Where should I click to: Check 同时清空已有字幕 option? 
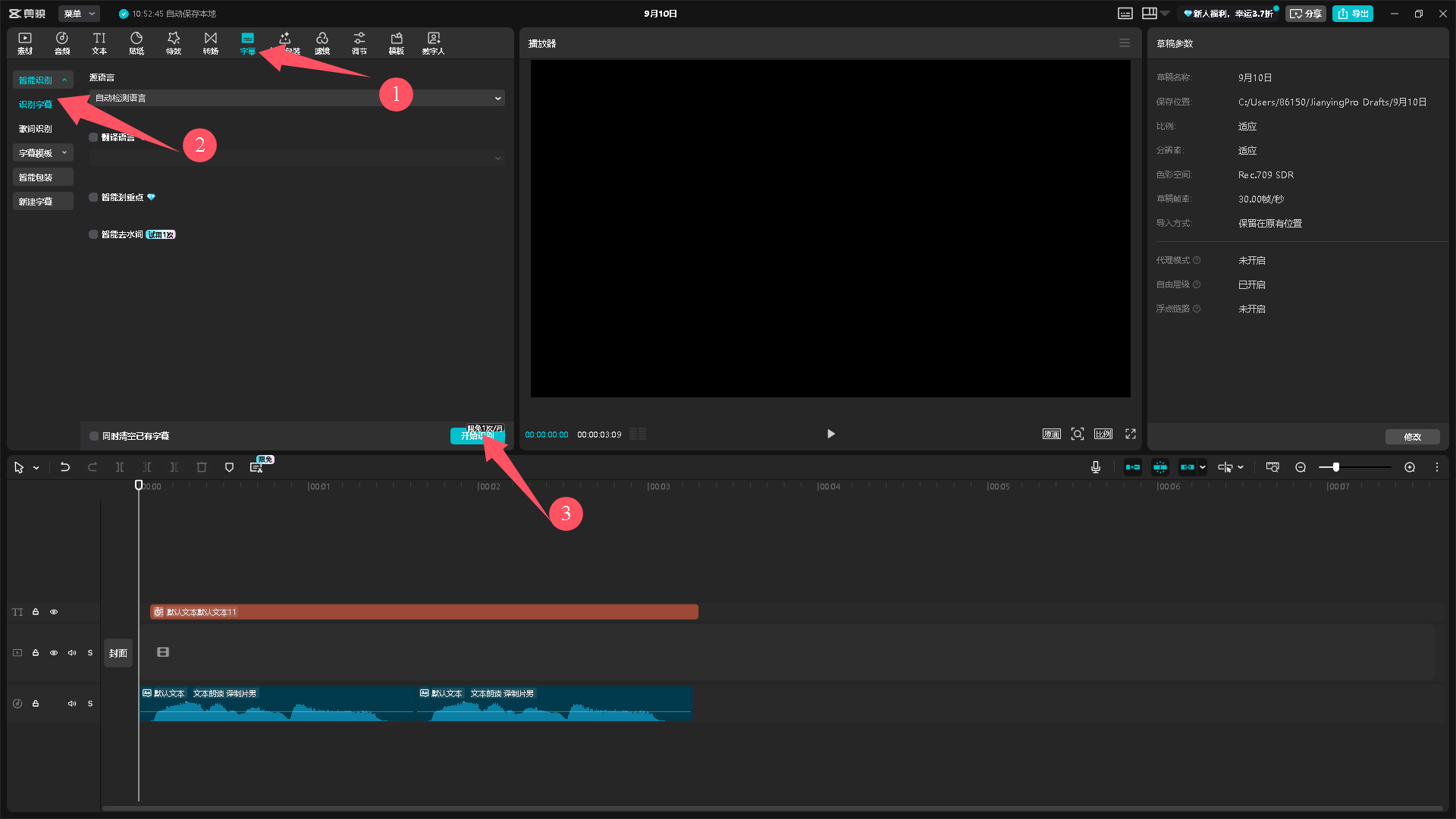tap(95, 436)
